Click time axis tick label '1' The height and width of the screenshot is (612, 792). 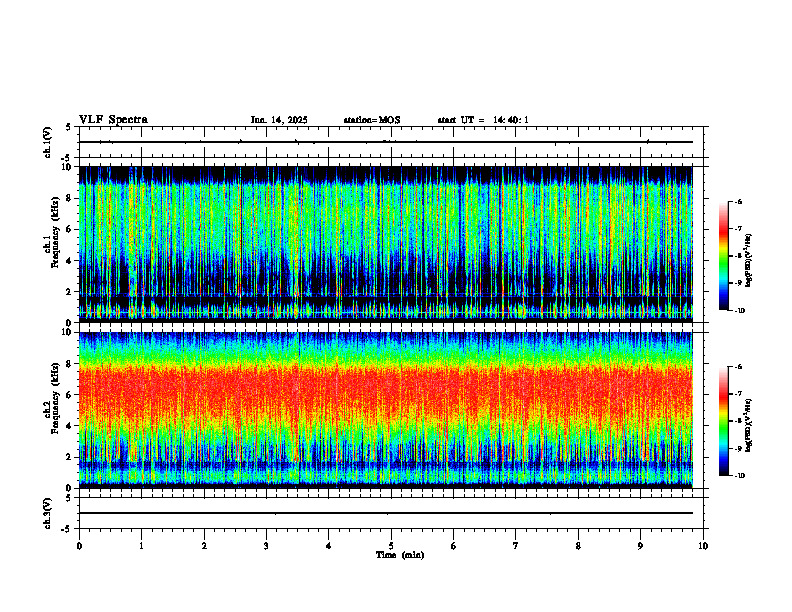click(142, 546)
